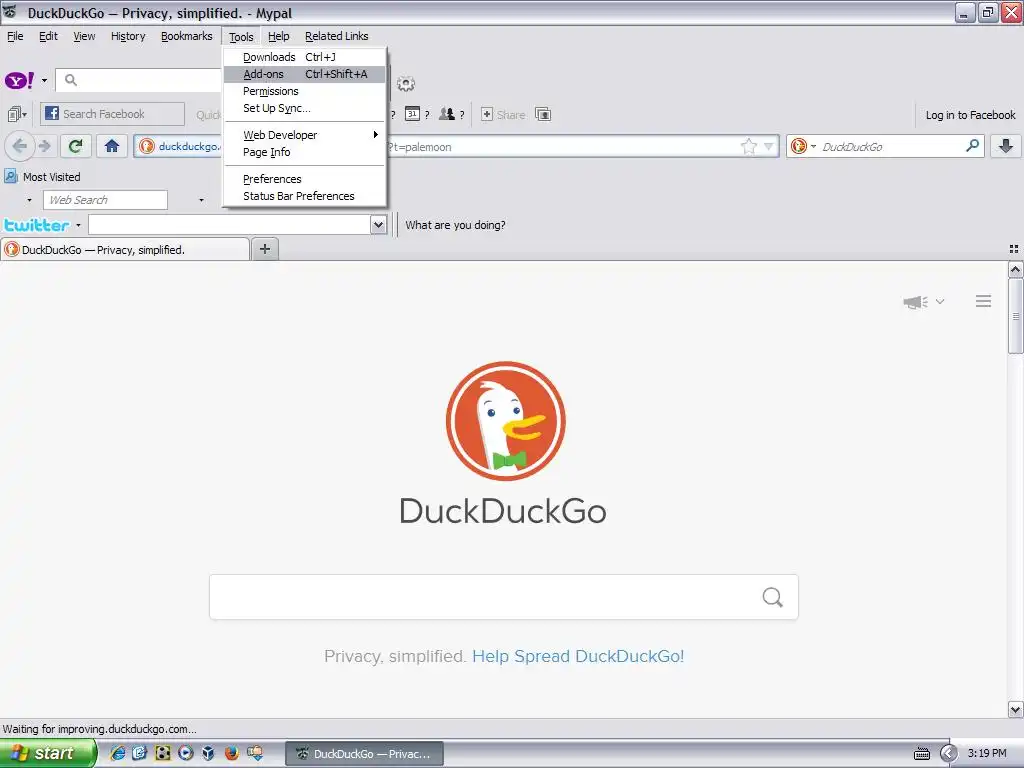Click the Search Facebook input field
The height and width of the screenshot is (768, 1024).
[112, 114]
